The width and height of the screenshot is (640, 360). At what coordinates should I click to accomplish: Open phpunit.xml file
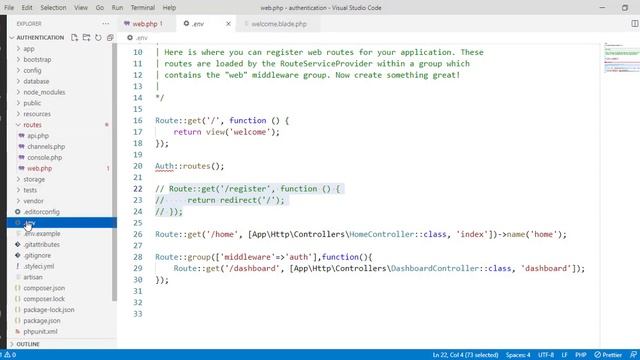pos(40,331)
